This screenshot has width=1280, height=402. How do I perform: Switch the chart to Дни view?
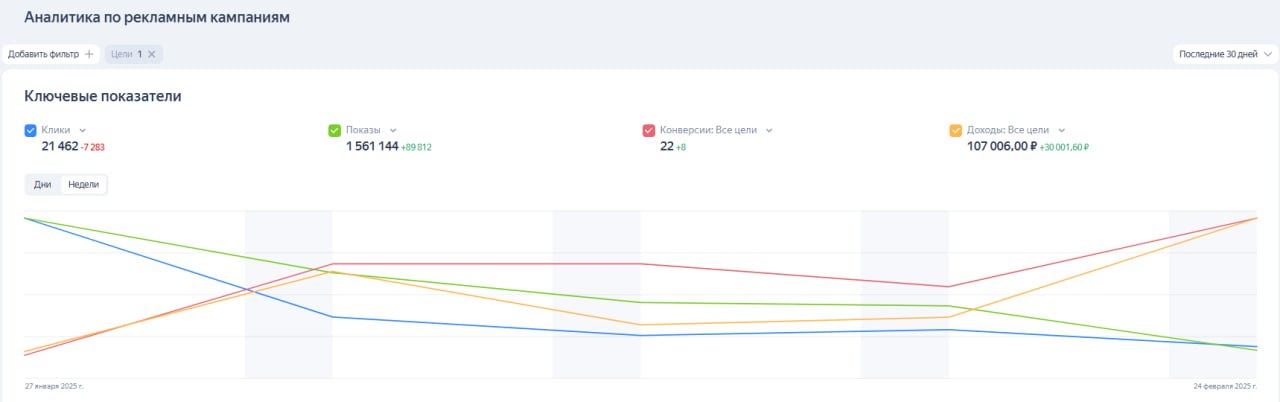(43, 184)
